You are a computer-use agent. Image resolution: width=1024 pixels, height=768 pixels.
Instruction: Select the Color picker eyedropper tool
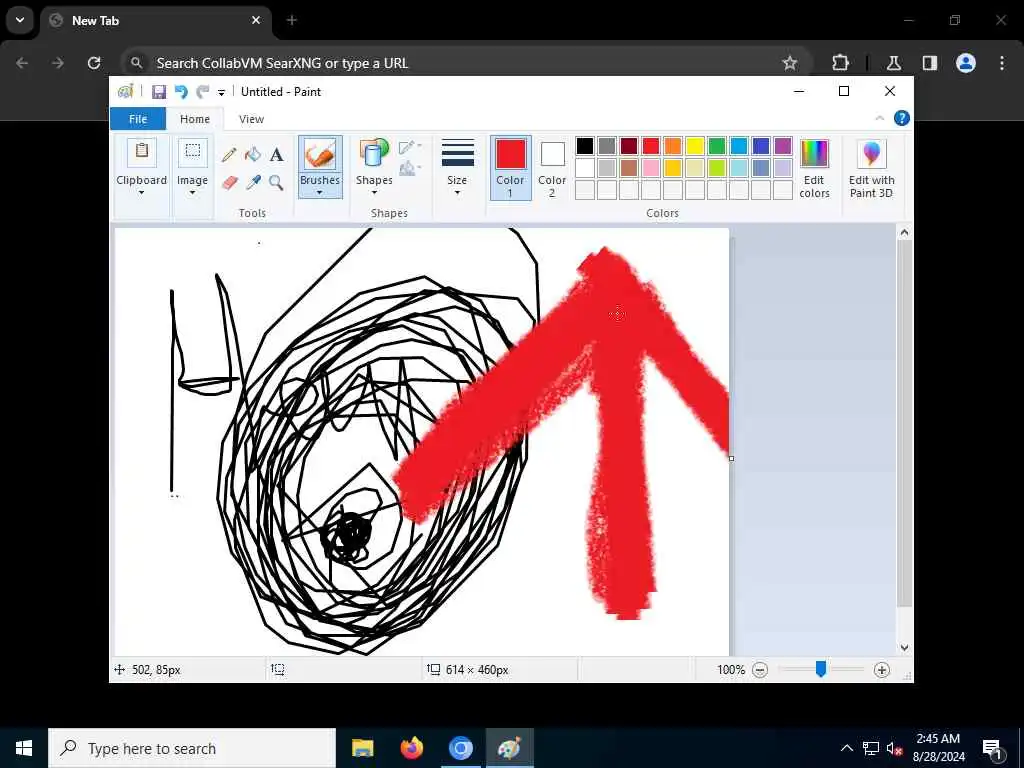[x=253, y=182]
